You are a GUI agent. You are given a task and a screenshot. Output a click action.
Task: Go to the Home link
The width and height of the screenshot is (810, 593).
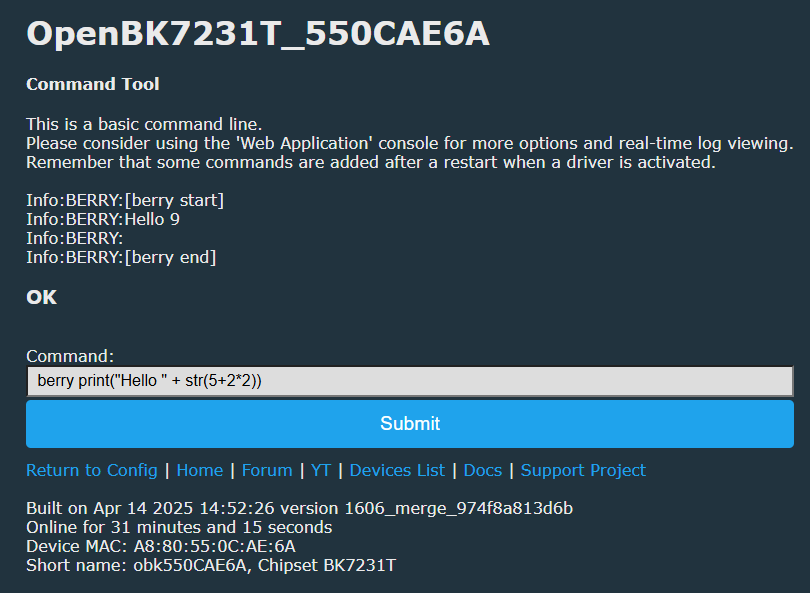[200, 470]
